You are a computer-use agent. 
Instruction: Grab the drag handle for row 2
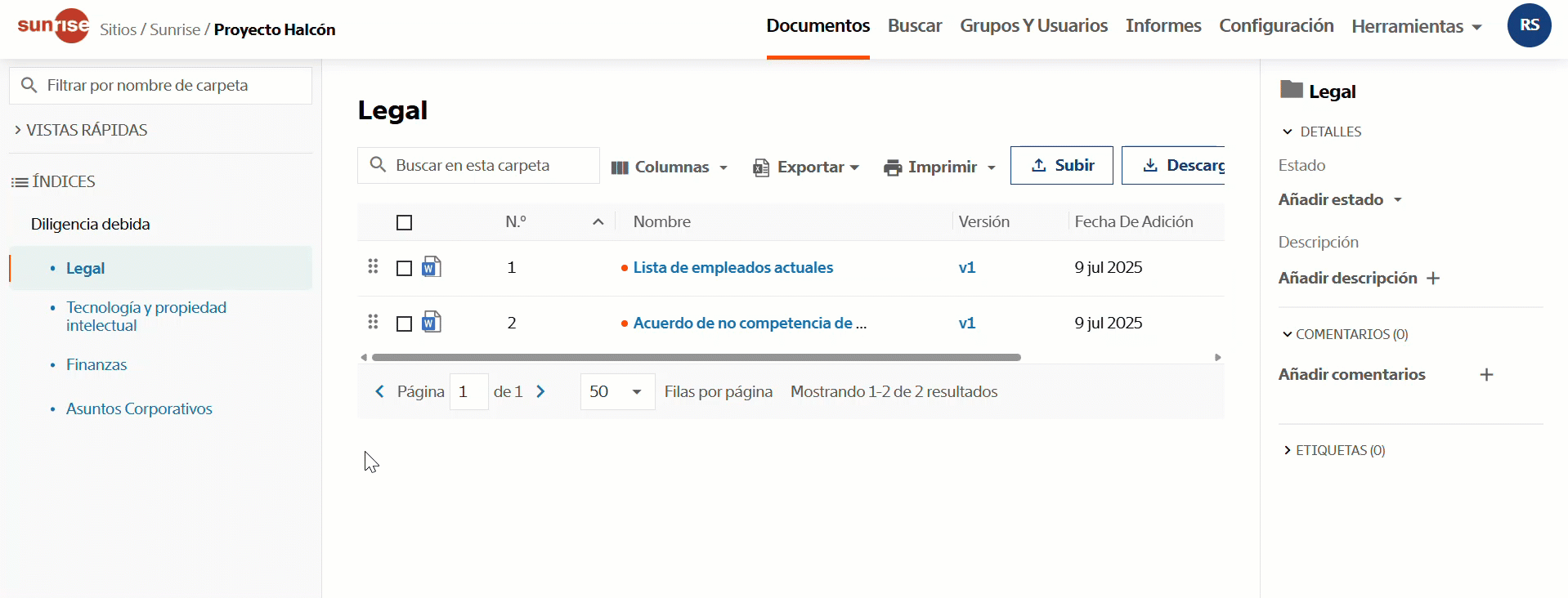(373, 322)
